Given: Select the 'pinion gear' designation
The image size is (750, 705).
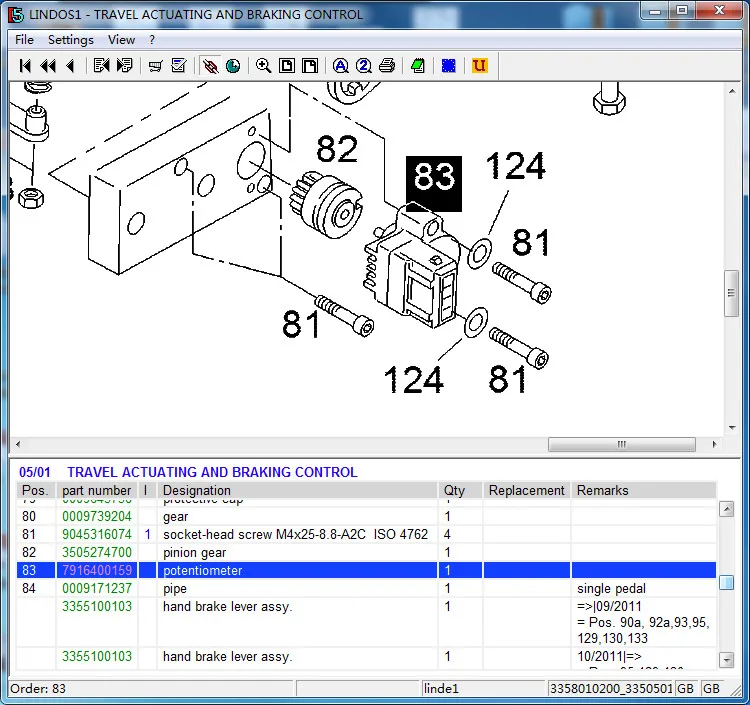Looking at the screenshot, I should point(195,552).
